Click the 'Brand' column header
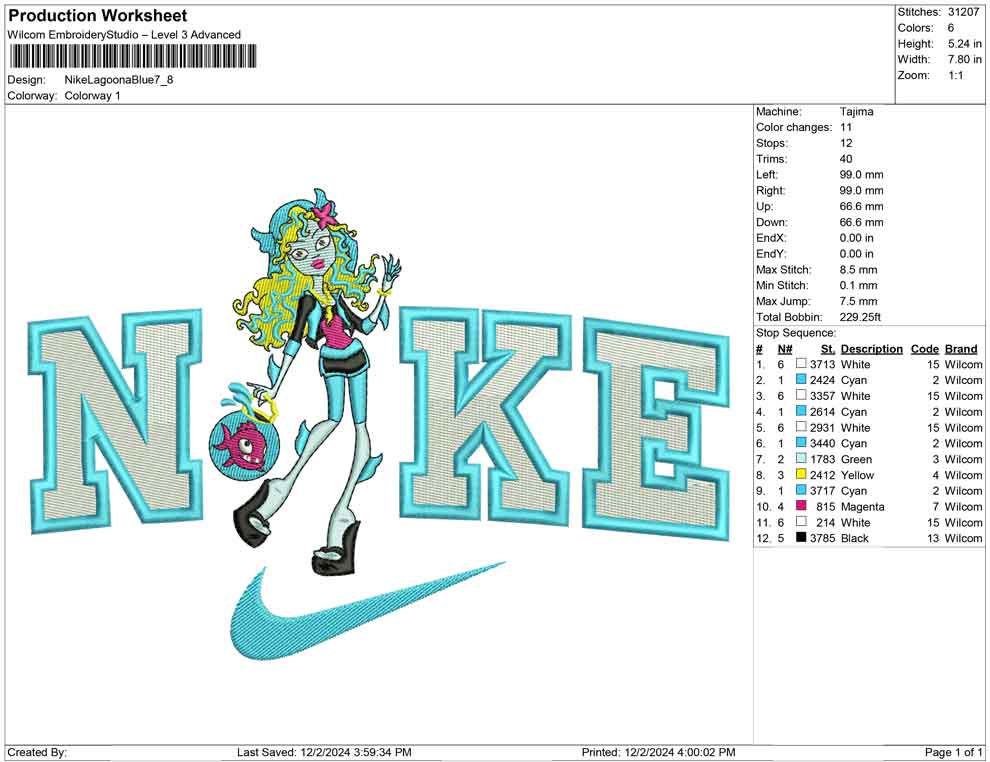 pos(961,348)
